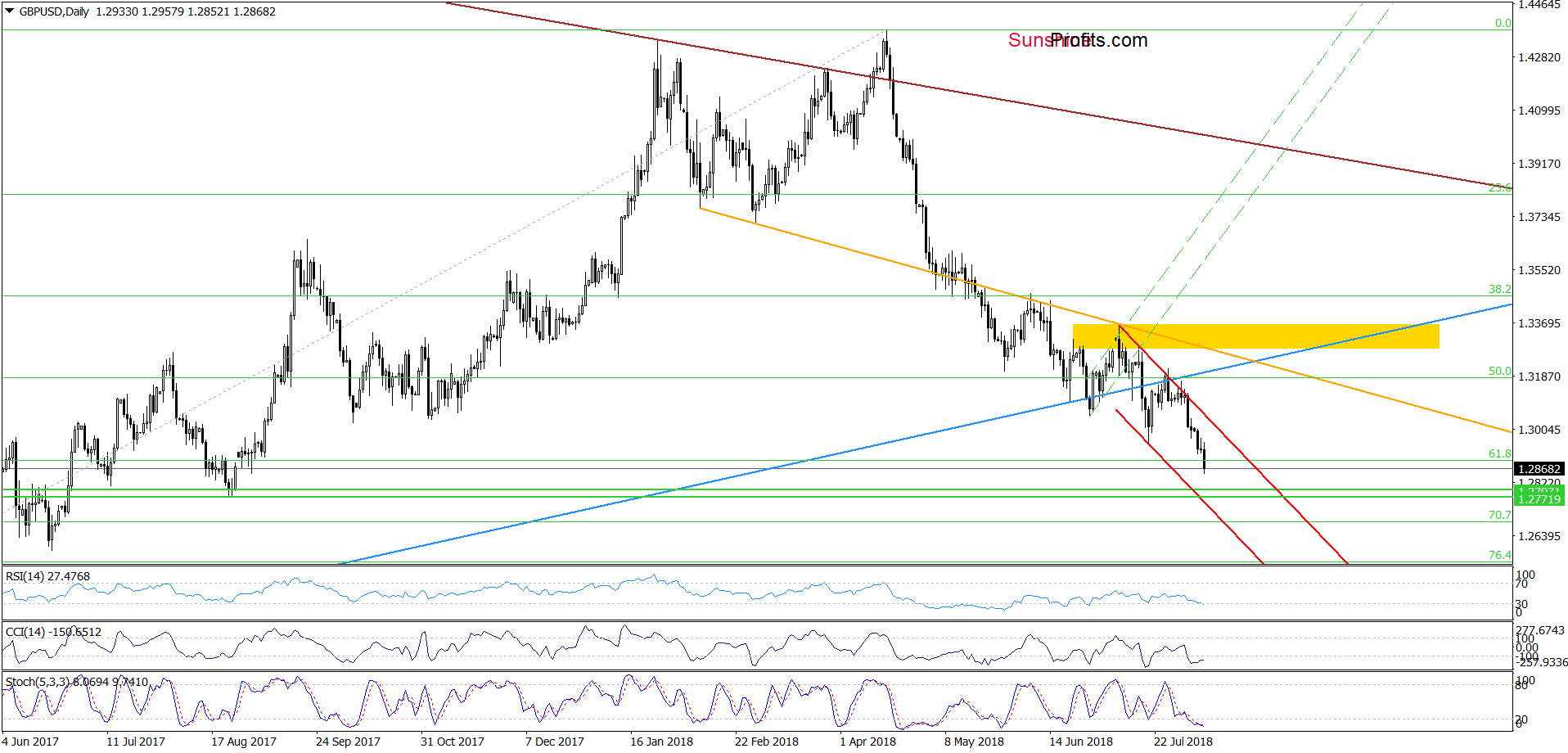Viewport: 1568px width, 753px height.
Task: Click the 1.39170 price axis value
Action: click(x=1539, y=164)
